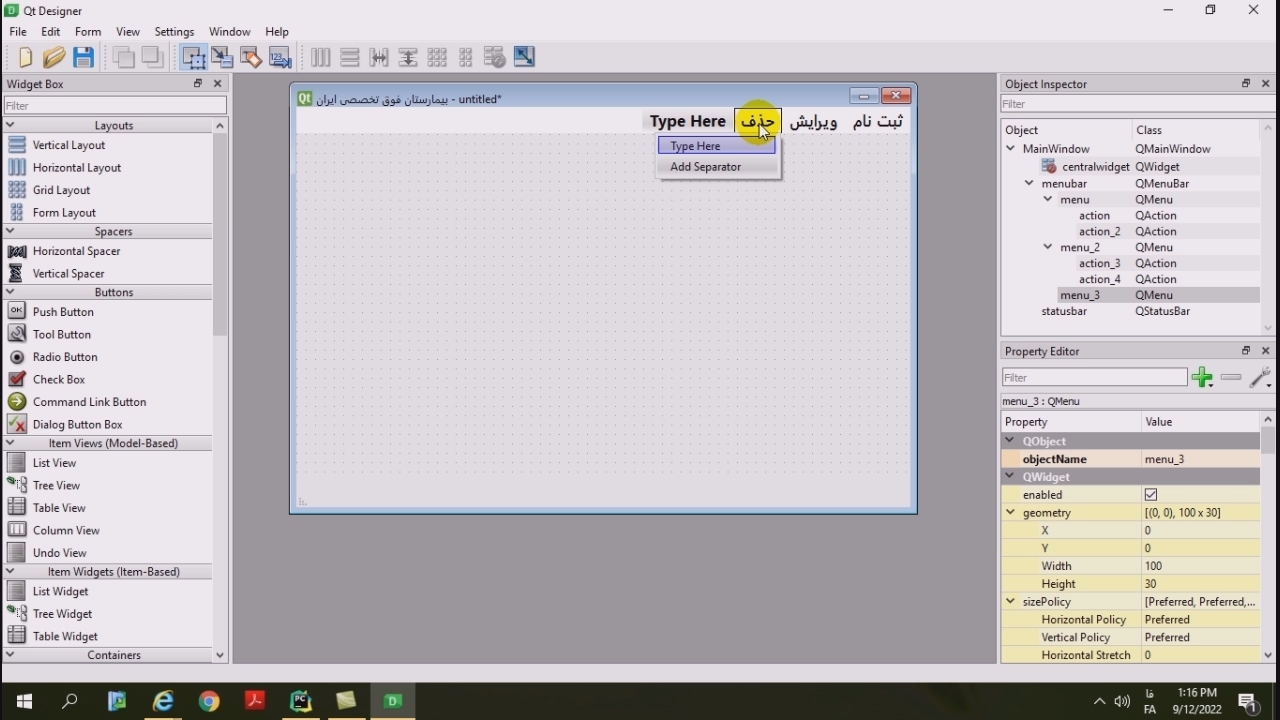Click the Adjust Size toolbar icon
The width and height of the screenshot is (1280, 720).
coord(524,58)
